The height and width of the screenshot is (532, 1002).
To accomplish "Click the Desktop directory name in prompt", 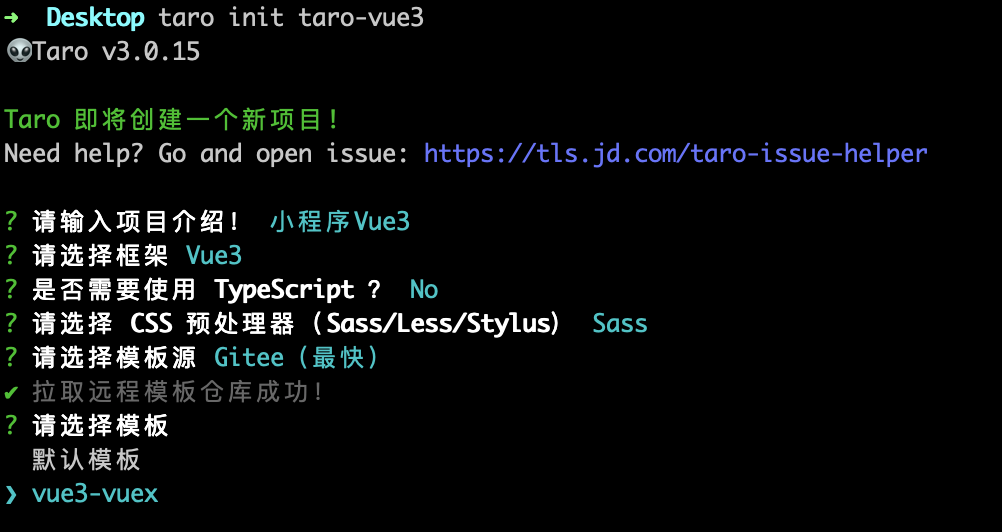I will click(96, 18).
